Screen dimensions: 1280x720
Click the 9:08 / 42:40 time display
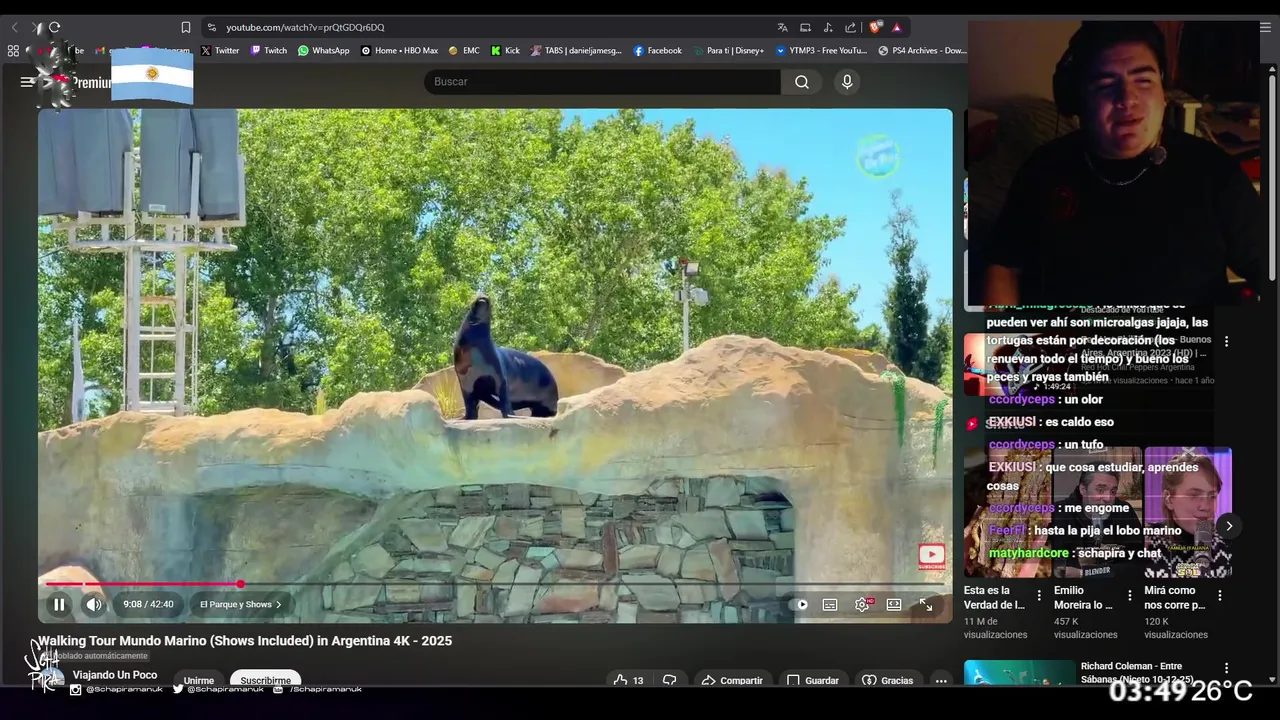[x=148, y=604]
